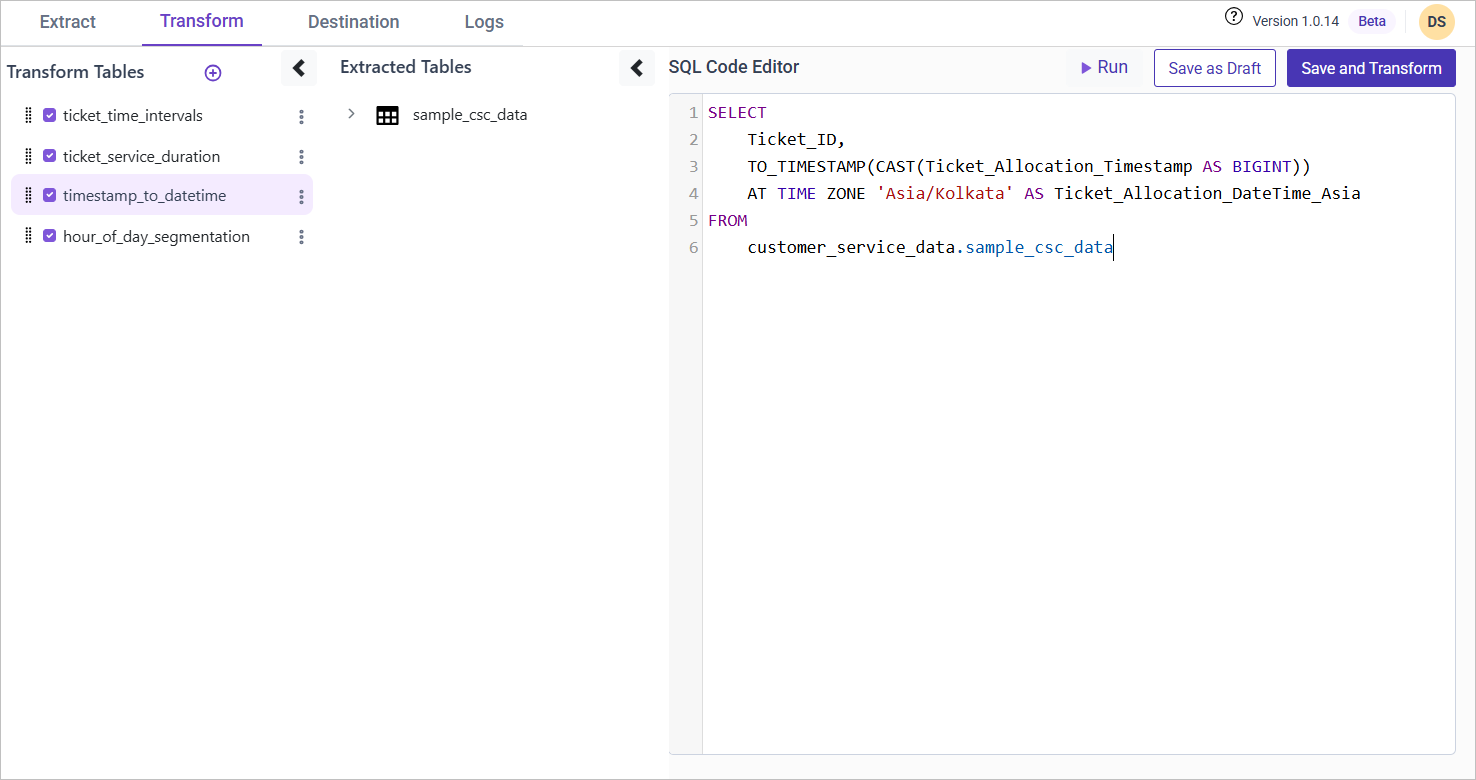Open three-dot menu for timestamp_to_datetime
The height and width of the screenshot is (780, 1476).
[x=301, y=197]
